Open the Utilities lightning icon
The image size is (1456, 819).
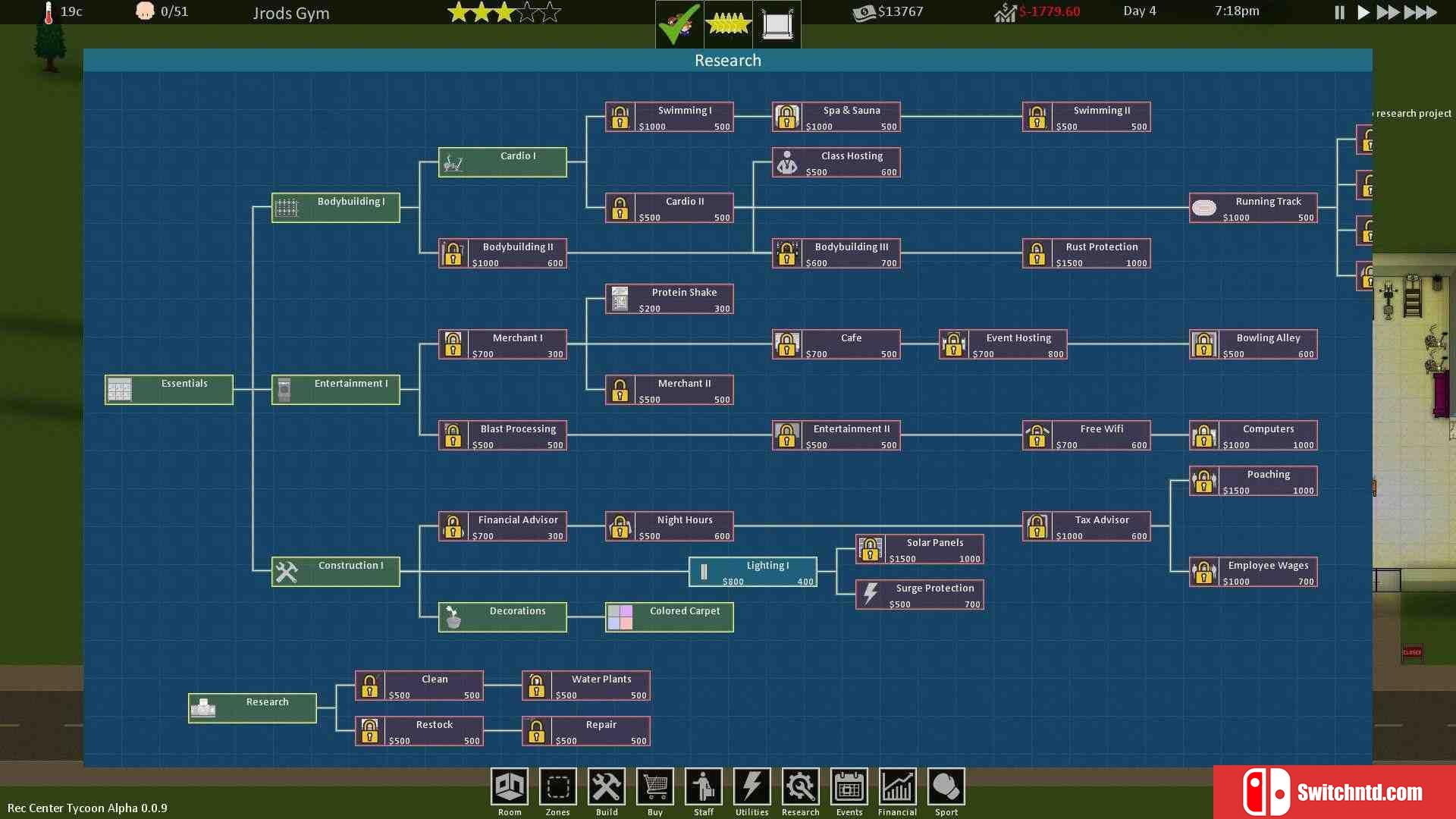point(752,787)
